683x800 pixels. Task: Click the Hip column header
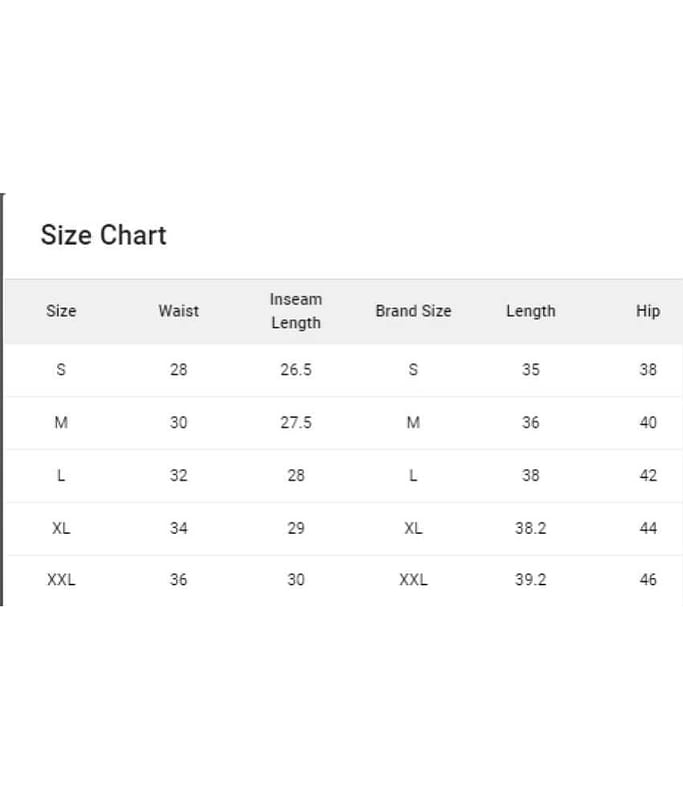(648, 311)
